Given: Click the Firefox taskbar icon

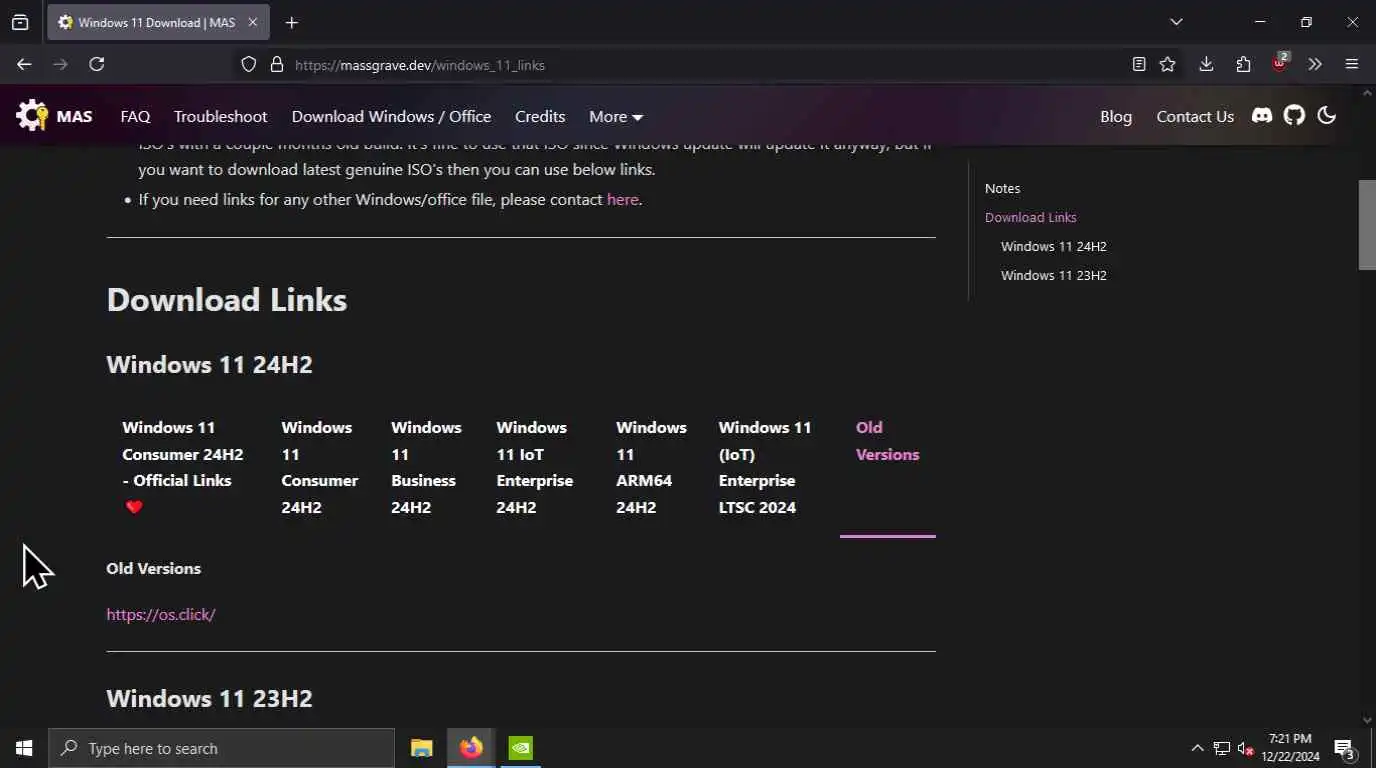Looking at the screenshot, I should coord(471,748).
